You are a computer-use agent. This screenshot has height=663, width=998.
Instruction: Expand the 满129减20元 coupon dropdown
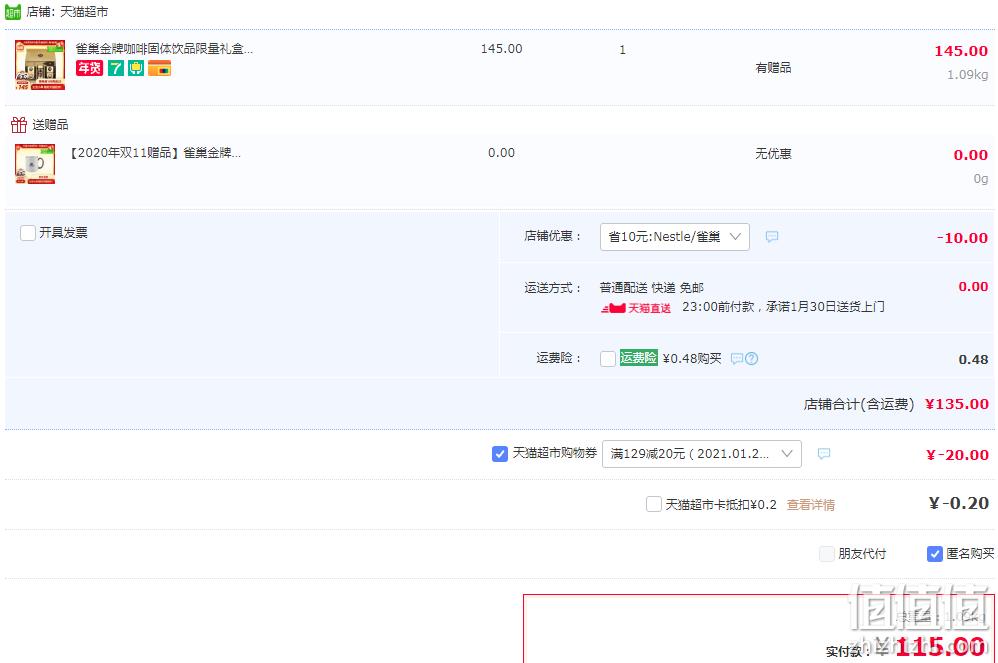coord(701,454)
